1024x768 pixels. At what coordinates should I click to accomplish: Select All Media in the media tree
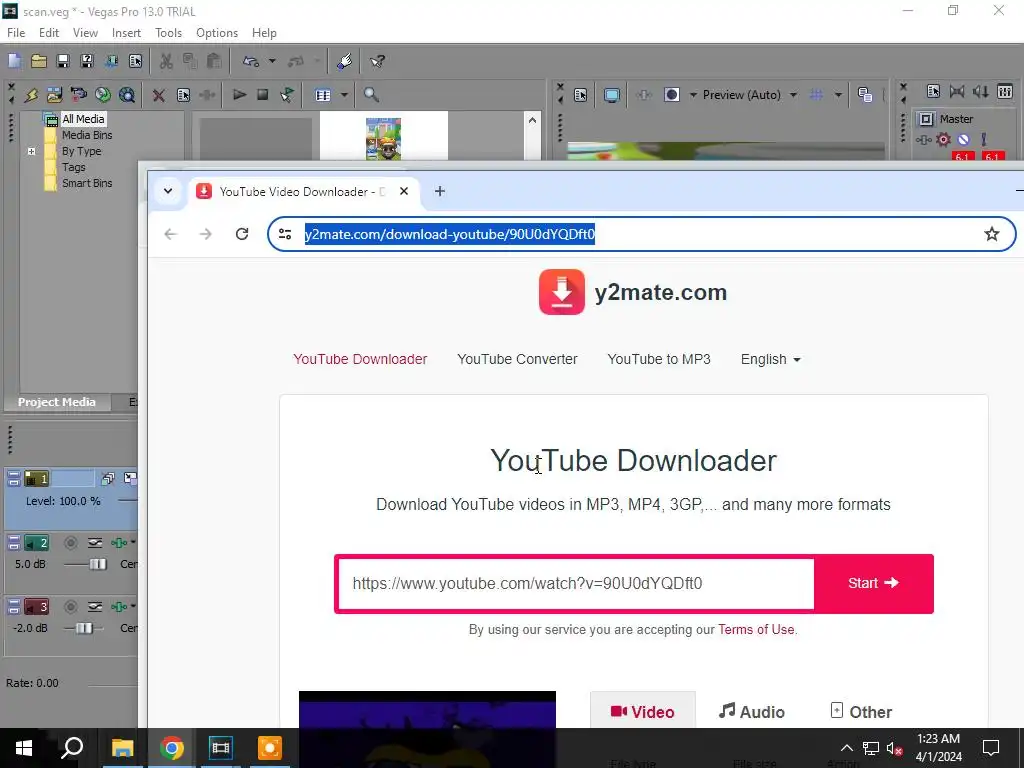click(x=82, y=119)
